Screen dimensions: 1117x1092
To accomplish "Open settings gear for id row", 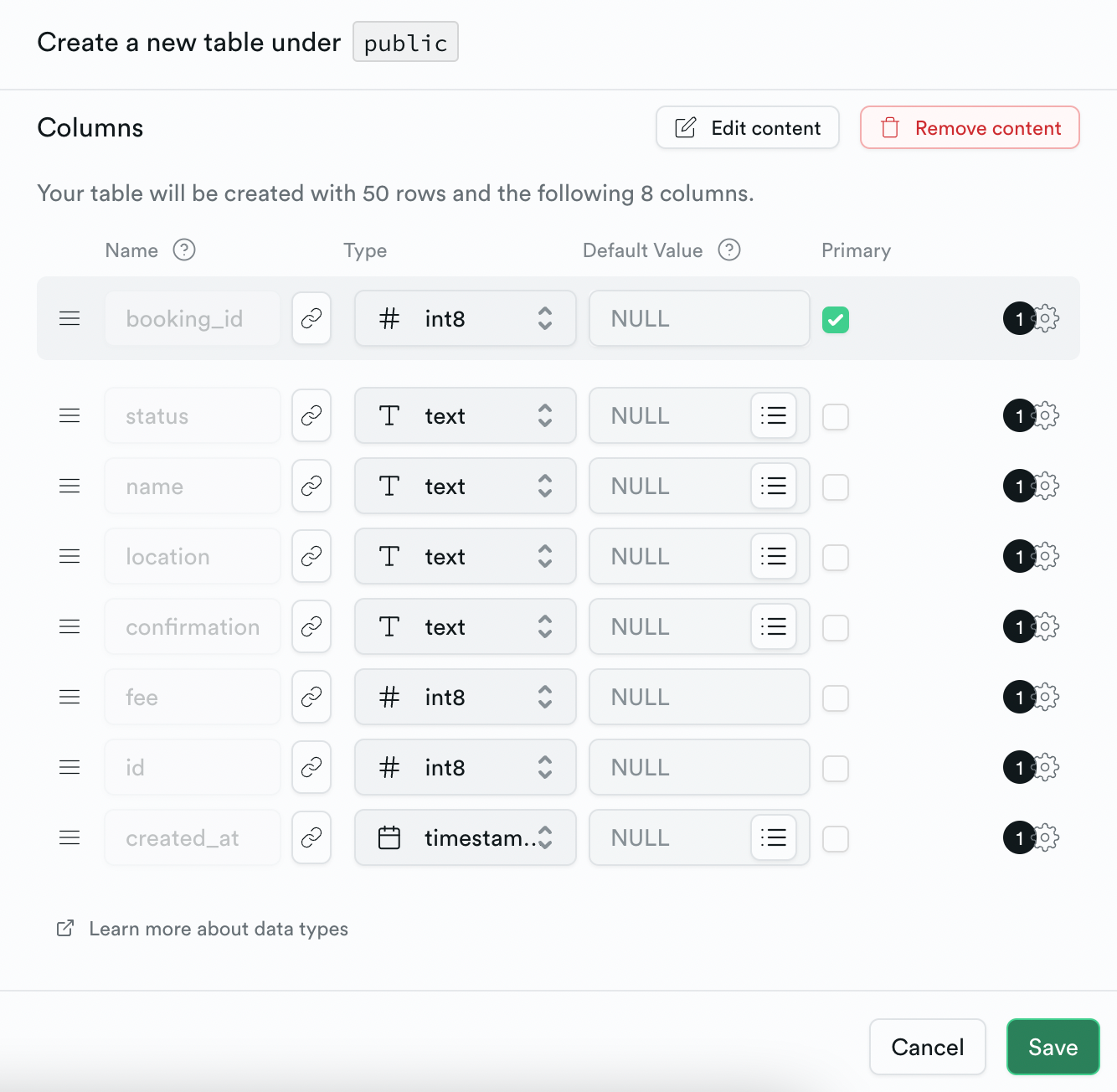I will click(x=1046, y=767).
